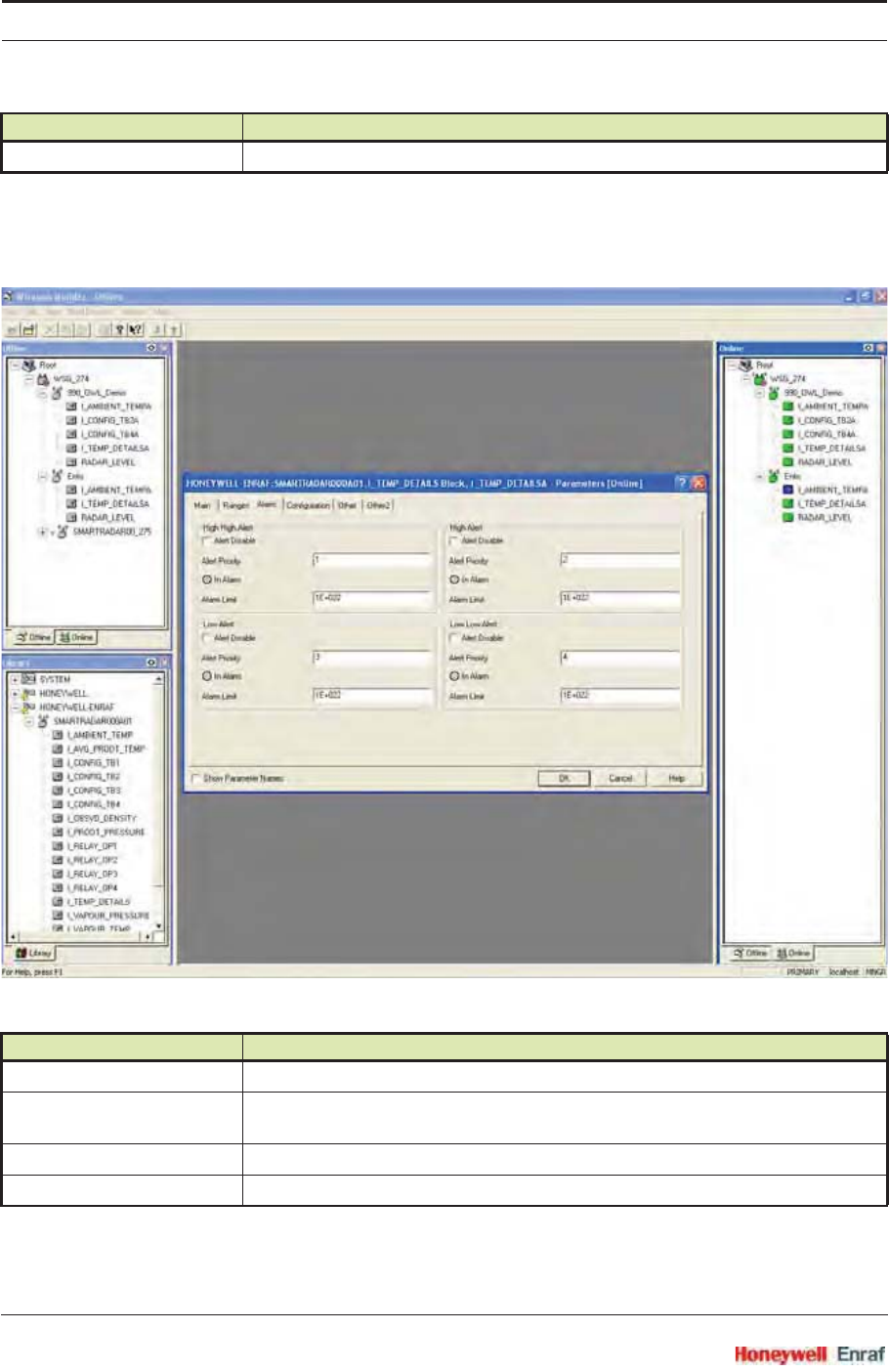Click the Library panel scroll-down arrow

(159, 925)
